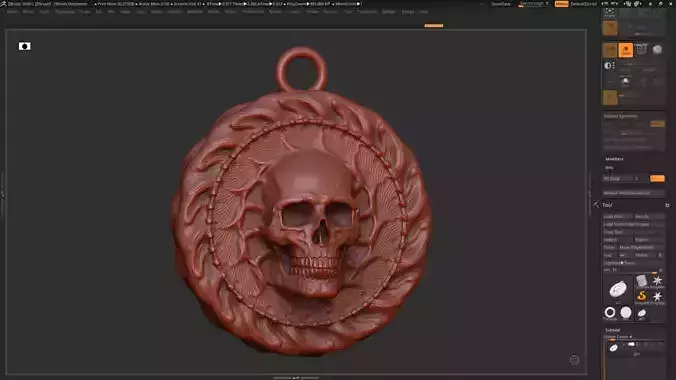Adjust the See-through slider

pos(534,4)
